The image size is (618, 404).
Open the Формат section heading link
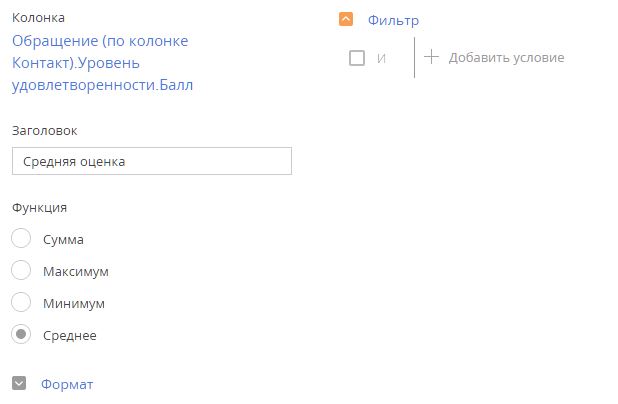(x=67, y=384)
